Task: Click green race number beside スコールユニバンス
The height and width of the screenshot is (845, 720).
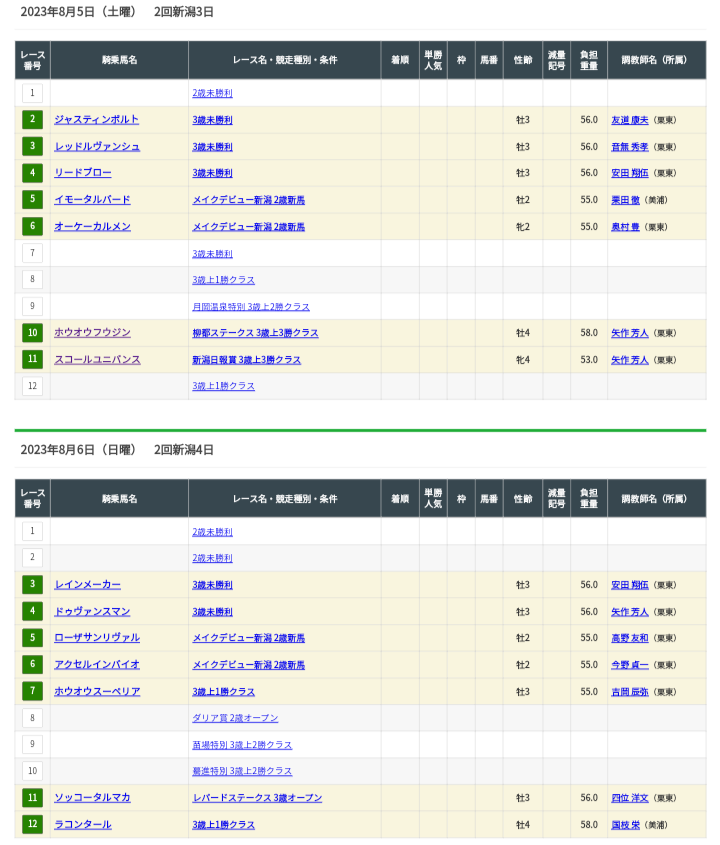Action: point(32,359)
